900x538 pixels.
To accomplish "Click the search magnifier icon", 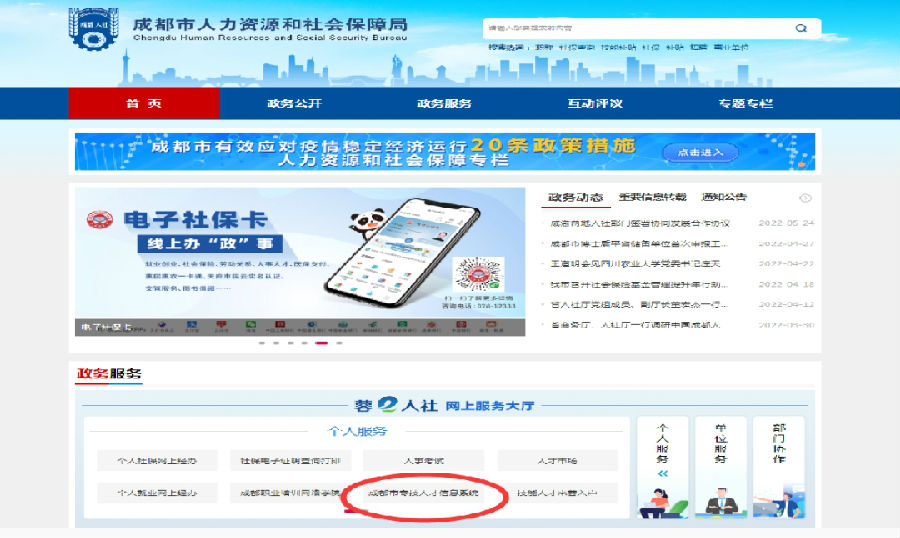I will 801,28.
